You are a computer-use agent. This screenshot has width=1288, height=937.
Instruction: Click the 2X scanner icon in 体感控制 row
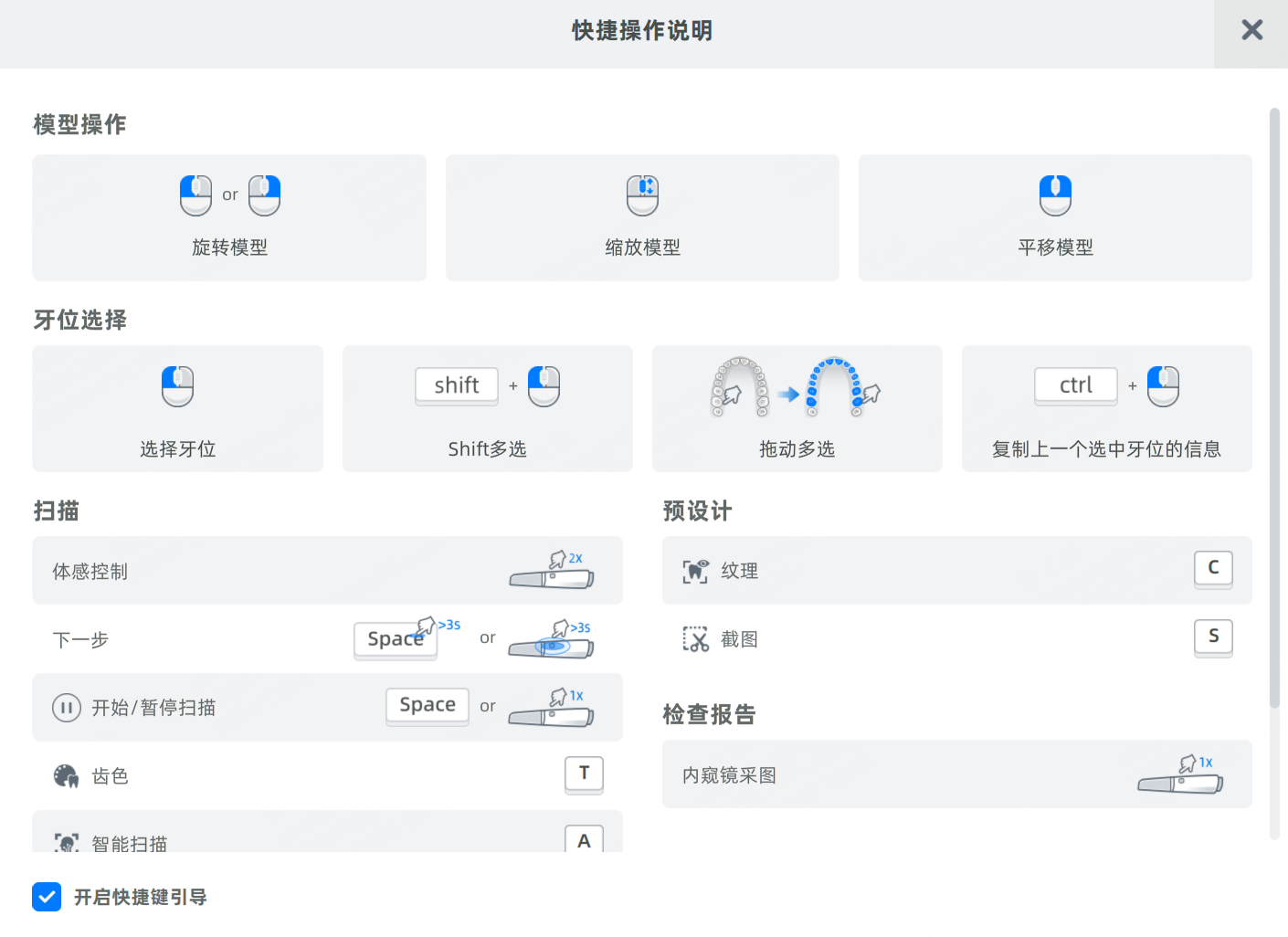pos(552,570)
